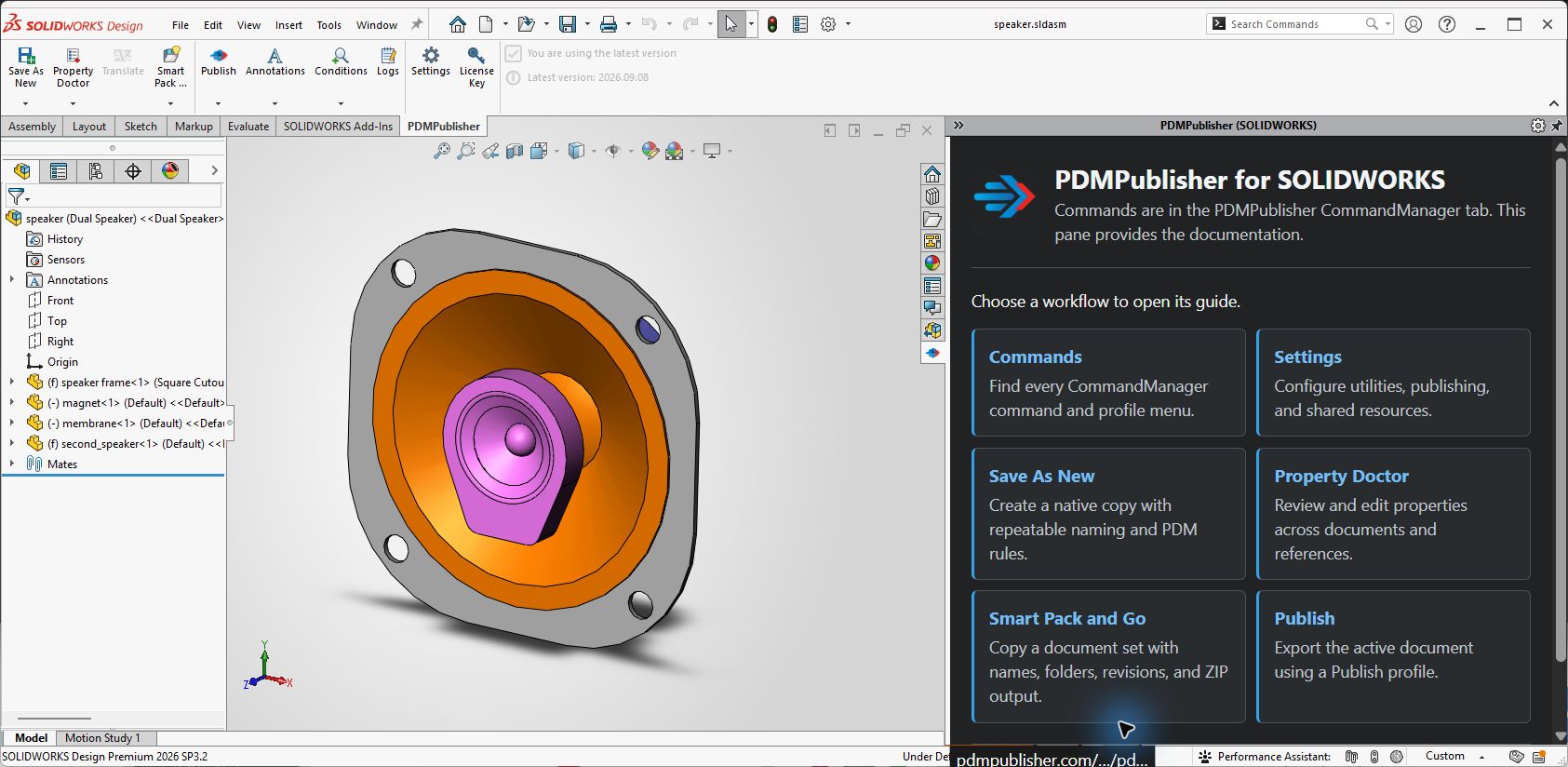Click the Edit Appearance icon
Viewport: 1568px width, 767px height.
point(650,151)
